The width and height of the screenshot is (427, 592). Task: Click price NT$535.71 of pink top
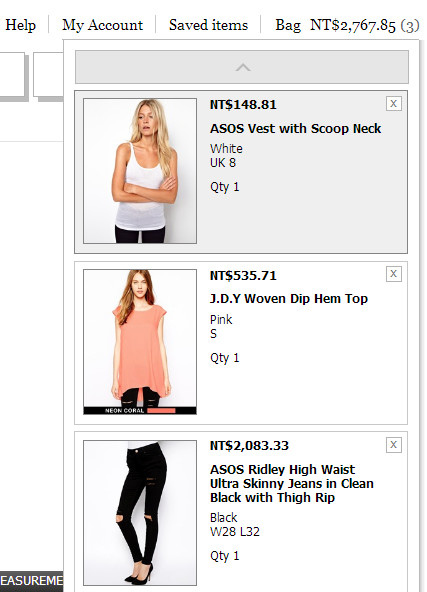point(243,276)
